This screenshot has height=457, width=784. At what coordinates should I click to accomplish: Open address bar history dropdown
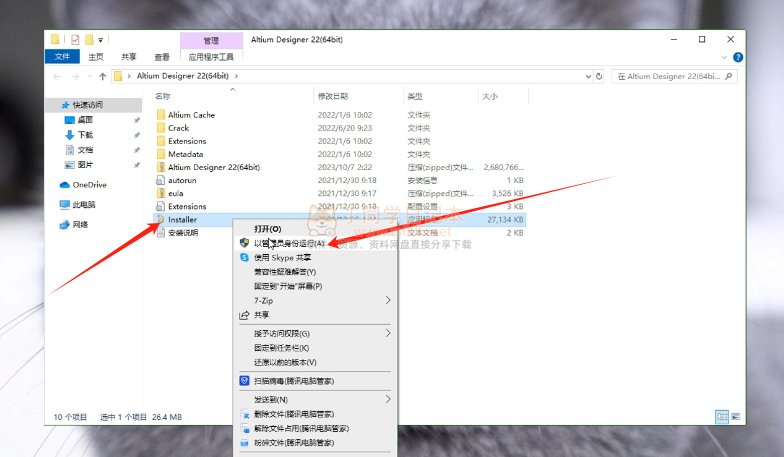588,76
